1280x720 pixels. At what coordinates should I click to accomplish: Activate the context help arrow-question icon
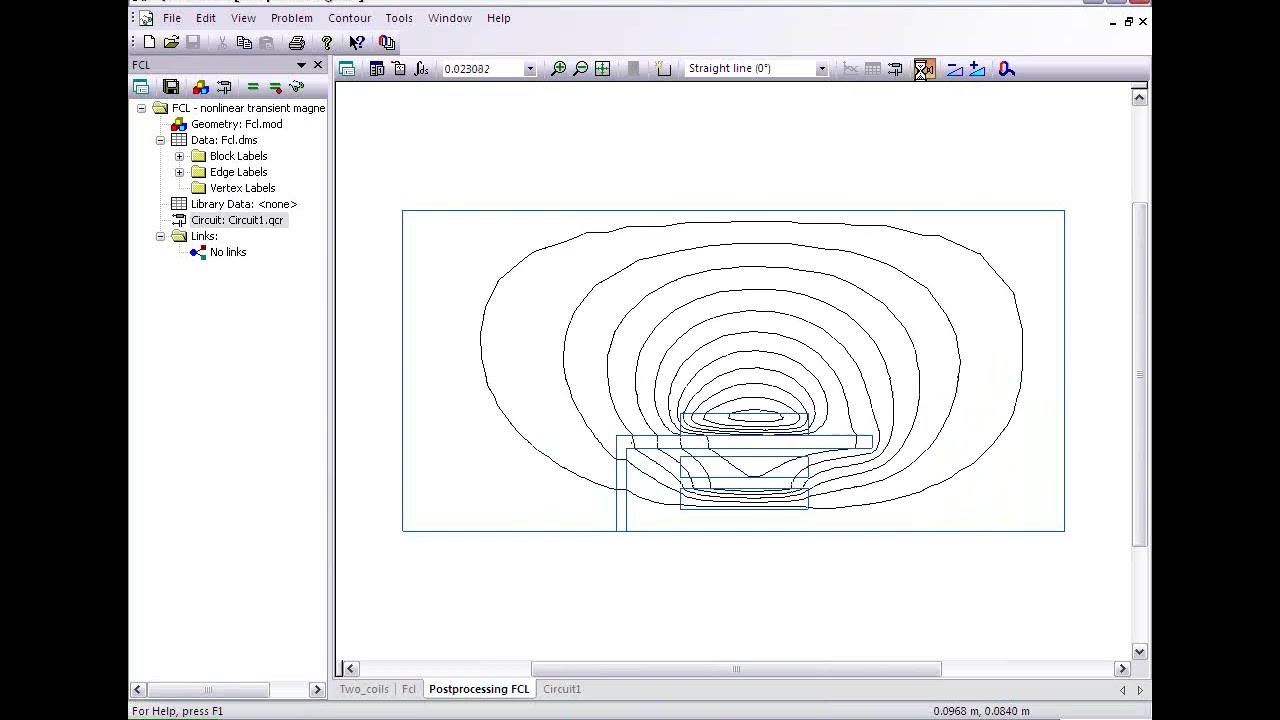pos(357,42)
